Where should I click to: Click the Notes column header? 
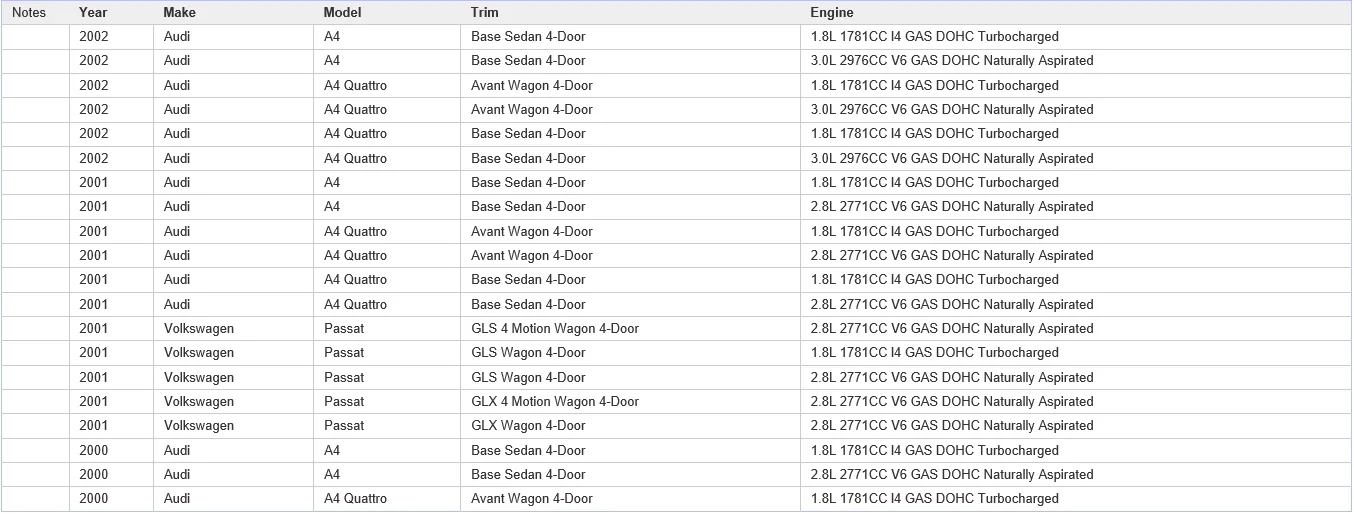pyautogui.click(x=35, y=12)
